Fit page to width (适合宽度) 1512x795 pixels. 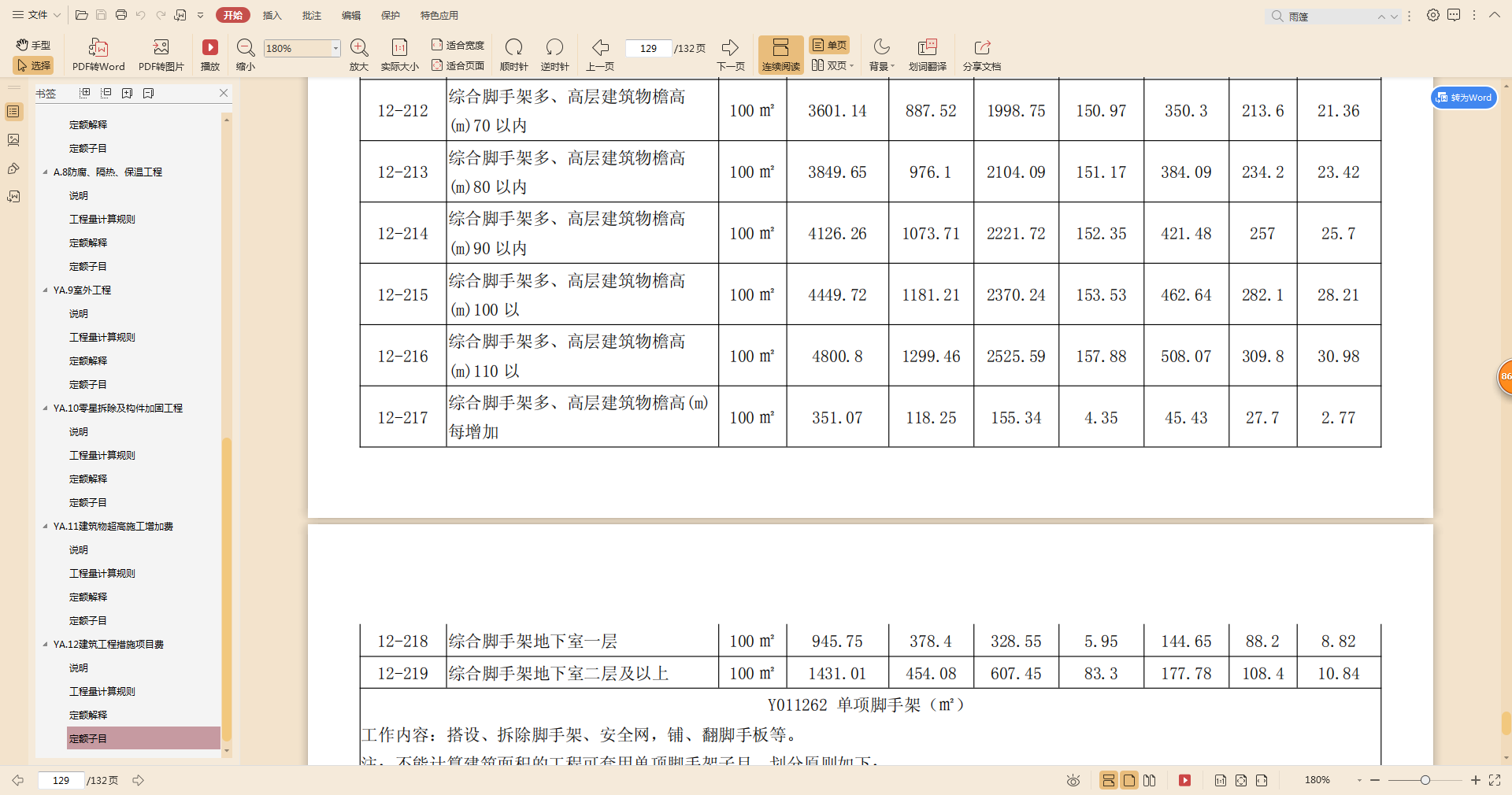458,45
